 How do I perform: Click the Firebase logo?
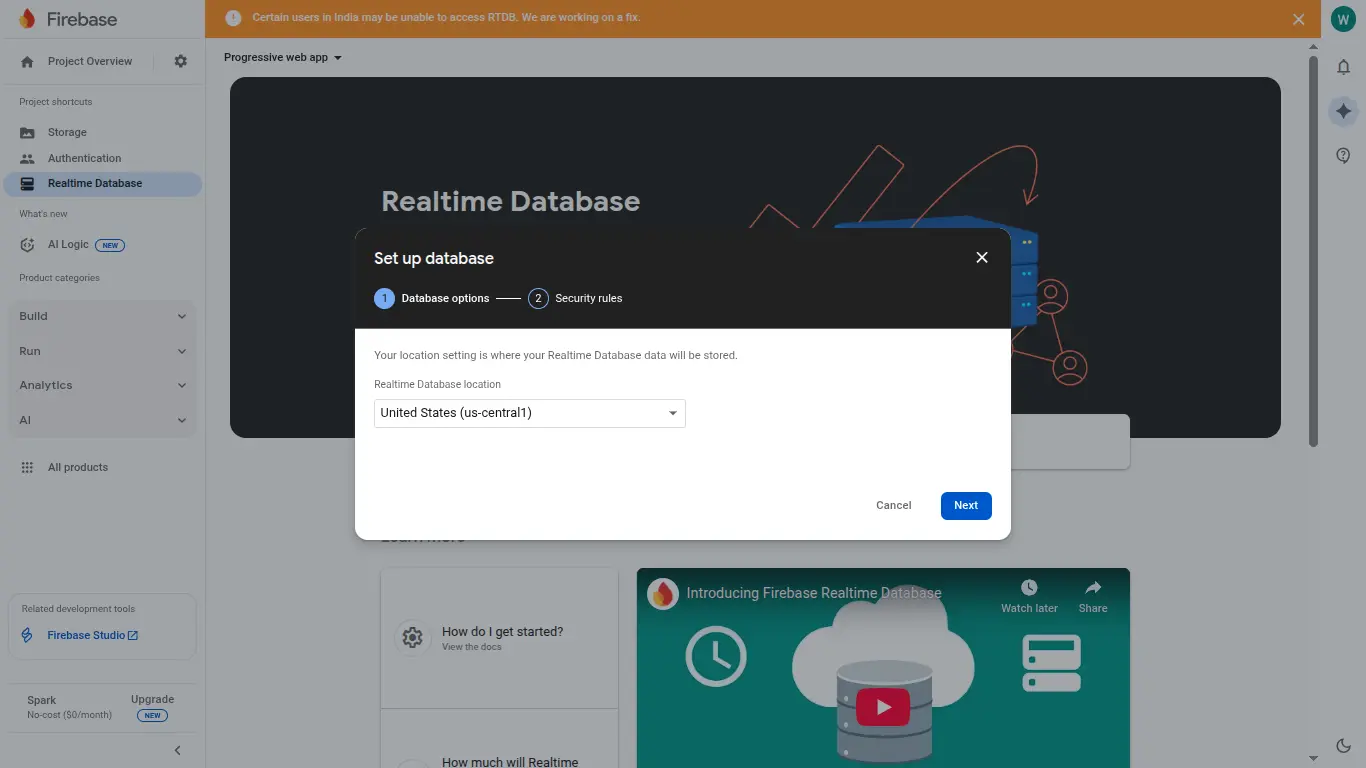72,18
